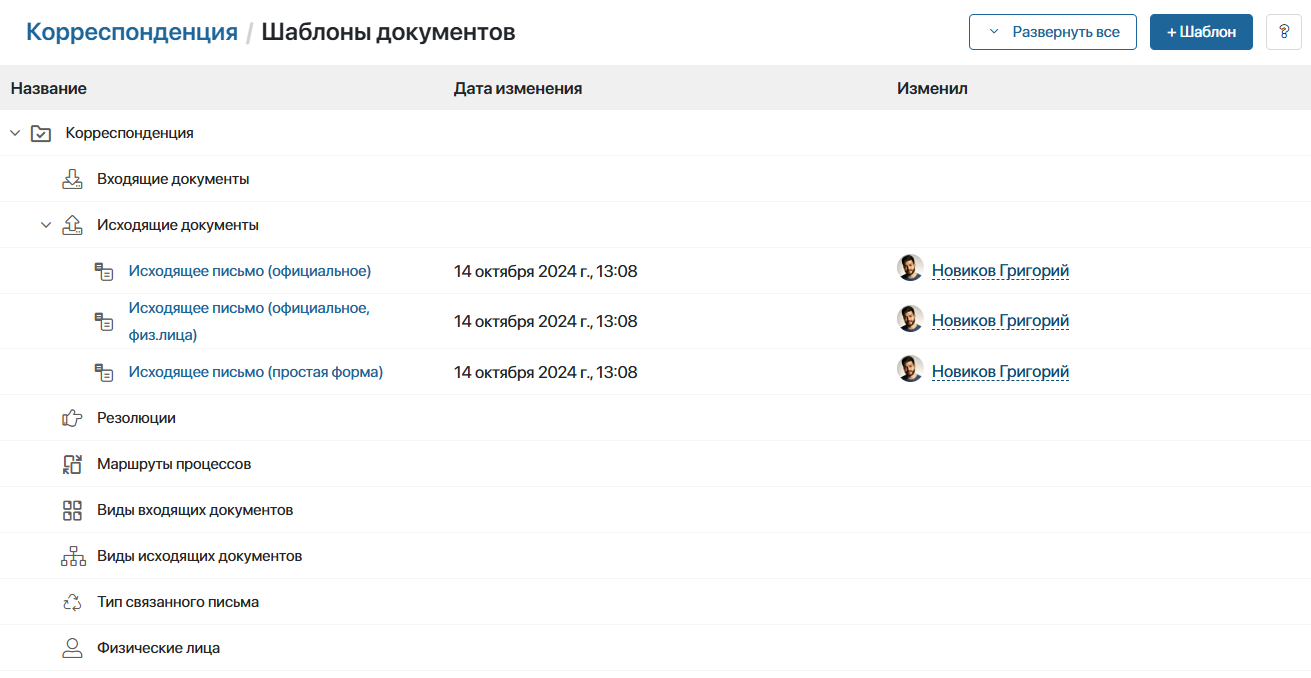The width and height of the screenshot is (1311, 678).
Task: Open Новиков Григорий profile in first row
Action: (1000, 271)
